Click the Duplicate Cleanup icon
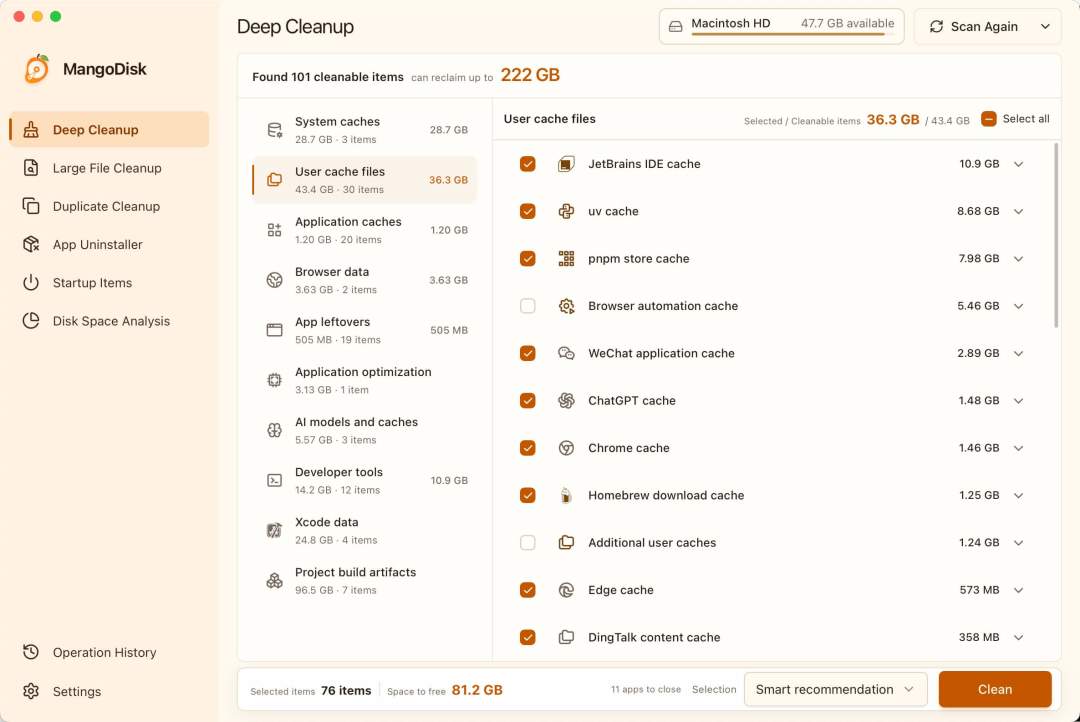This screenshot has height=722, width=1080. pyautogui.click(x=31, y=206)
